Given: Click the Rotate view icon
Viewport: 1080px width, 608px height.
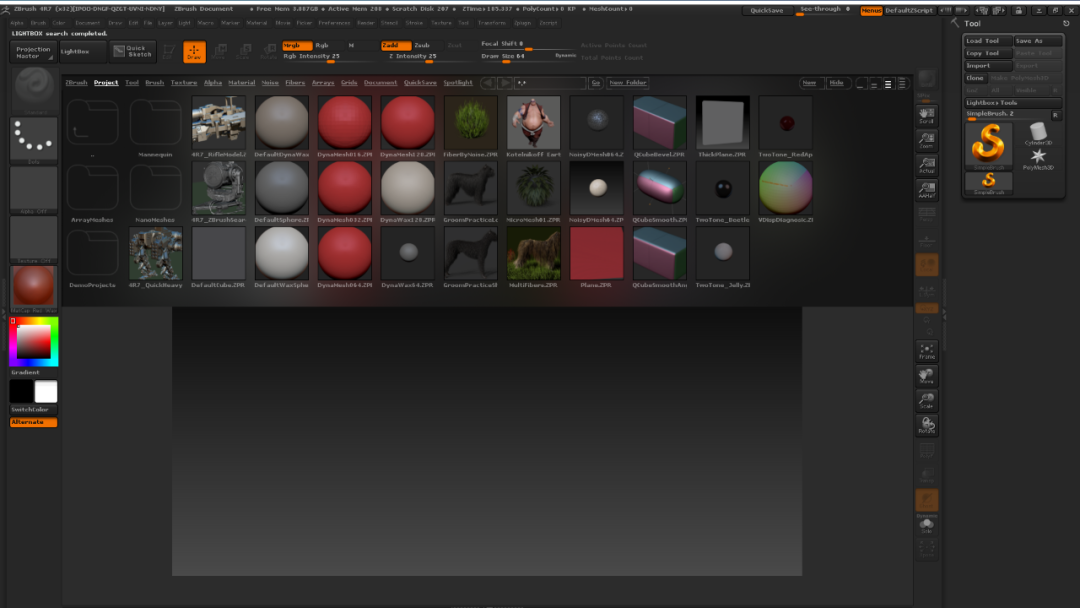Looking at the screenshot, I should [926, 426].
